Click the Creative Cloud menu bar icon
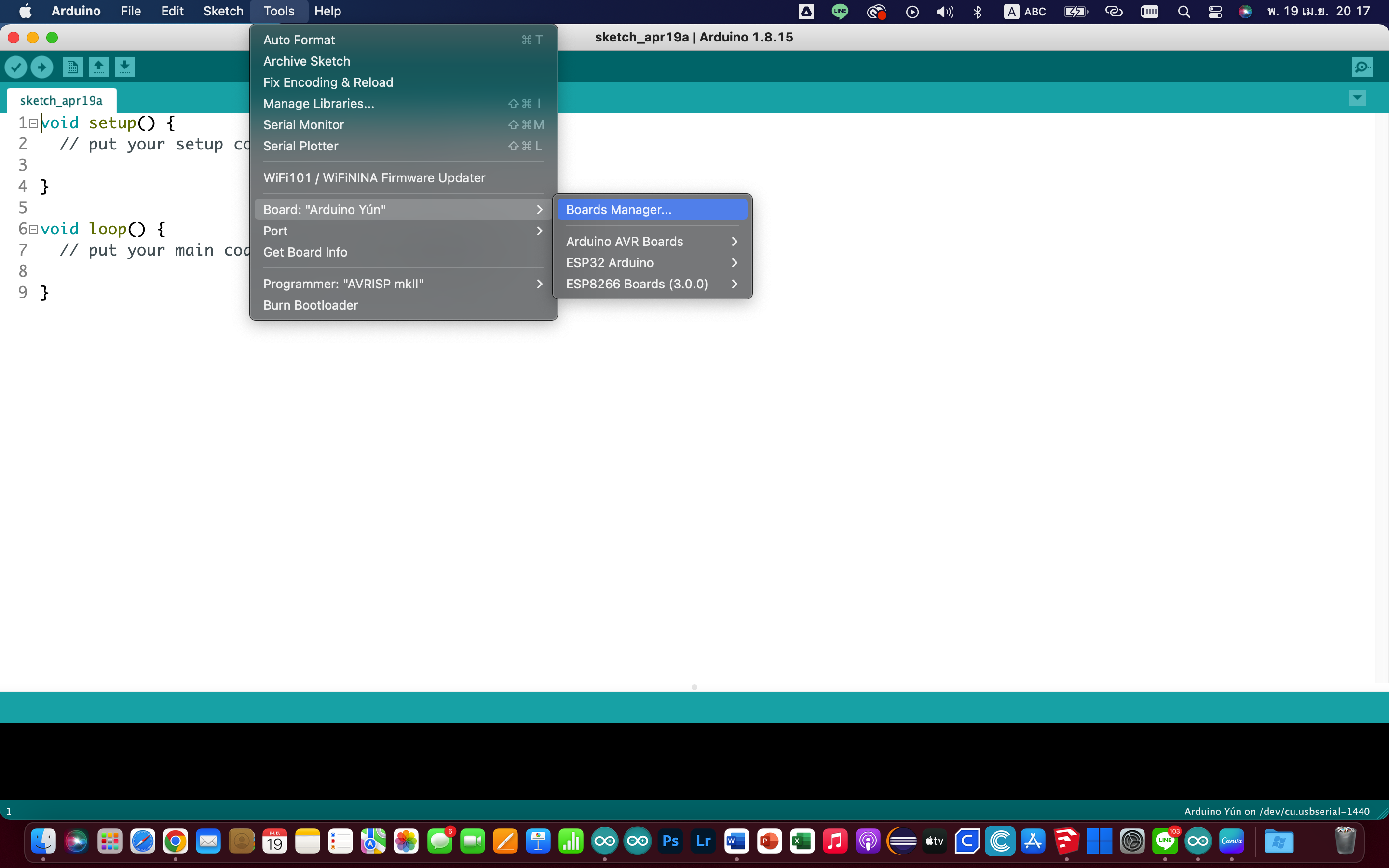Image resolution: width=1389 pixels, height=868 pixels. point(876,12)
